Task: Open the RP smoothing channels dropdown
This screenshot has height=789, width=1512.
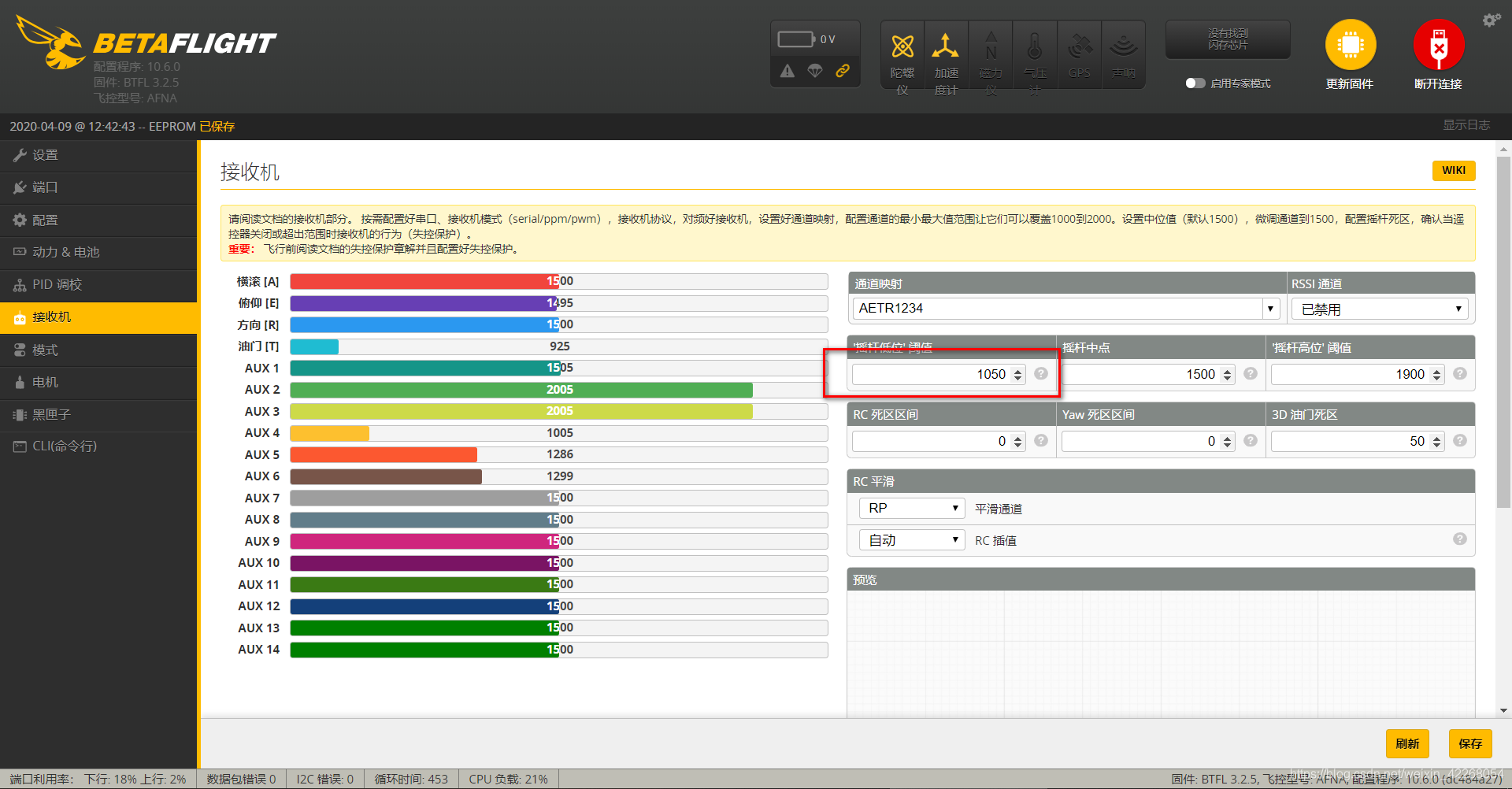Action: click(x=912, y=509)
